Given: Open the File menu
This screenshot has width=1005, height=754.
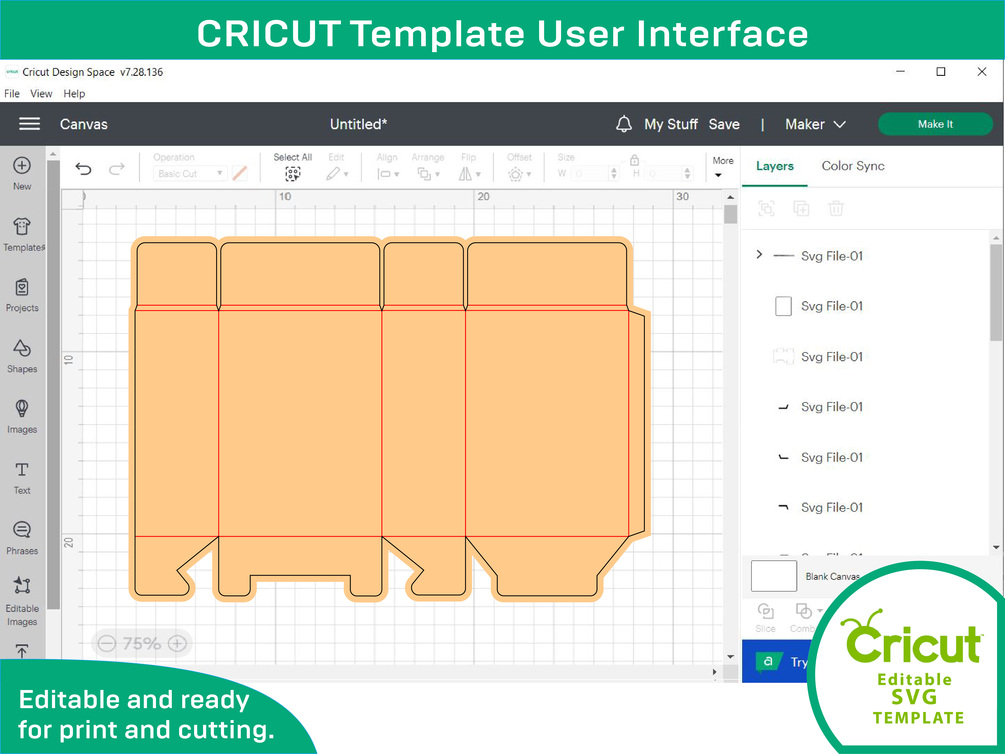Looking at the screenshot, I should click(12, 94).
